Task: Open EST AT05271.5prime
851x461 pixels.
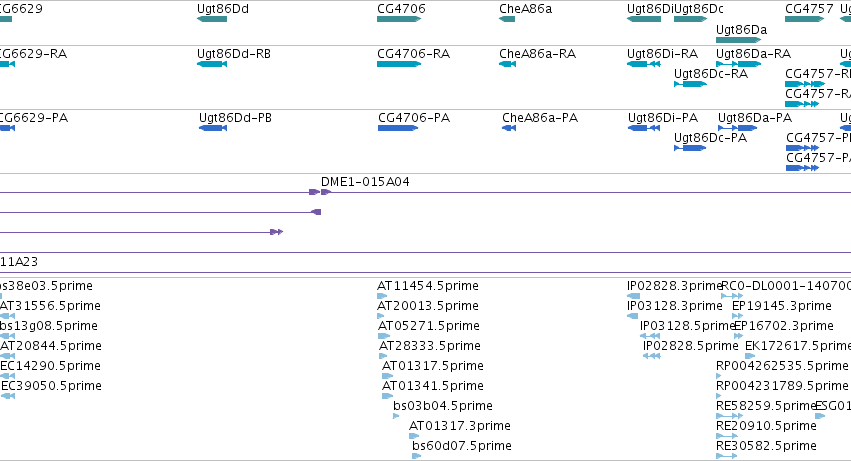Action: tap(429, 326)
